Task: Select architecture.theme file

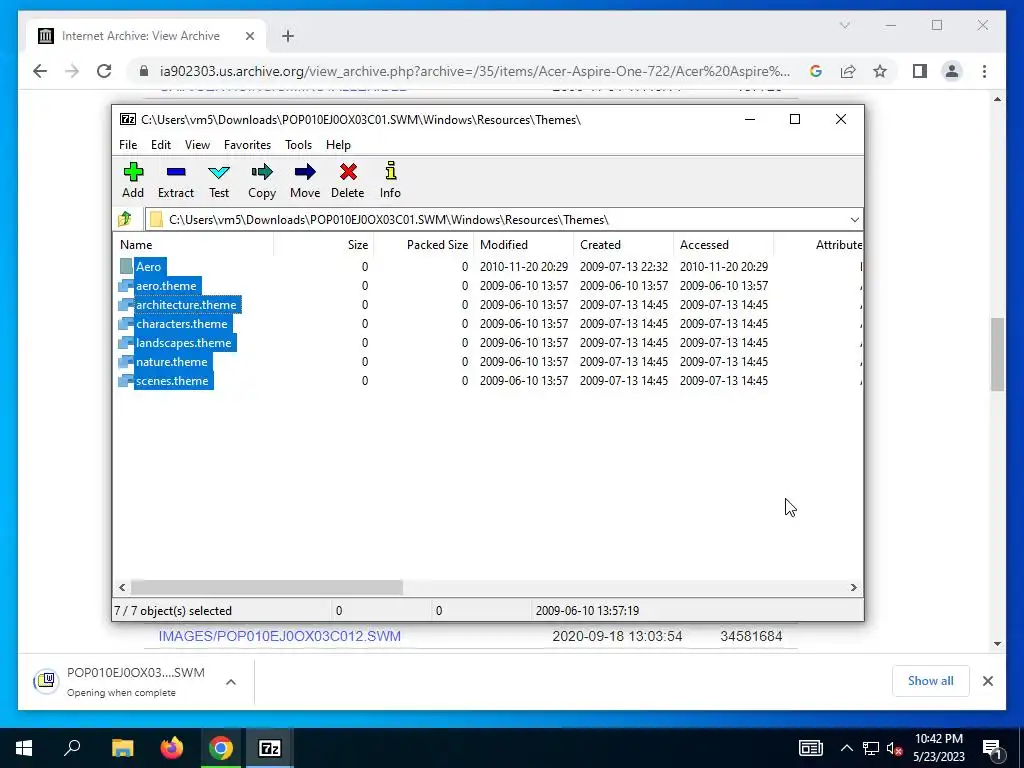Action: (x=186, y=305)
